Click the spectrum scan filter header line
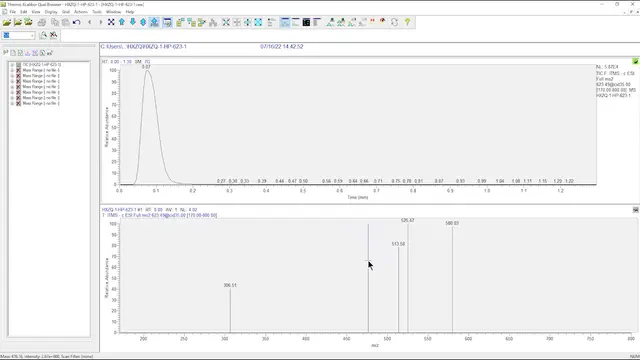This screenshot has width=640, height=360. point(160,215)
